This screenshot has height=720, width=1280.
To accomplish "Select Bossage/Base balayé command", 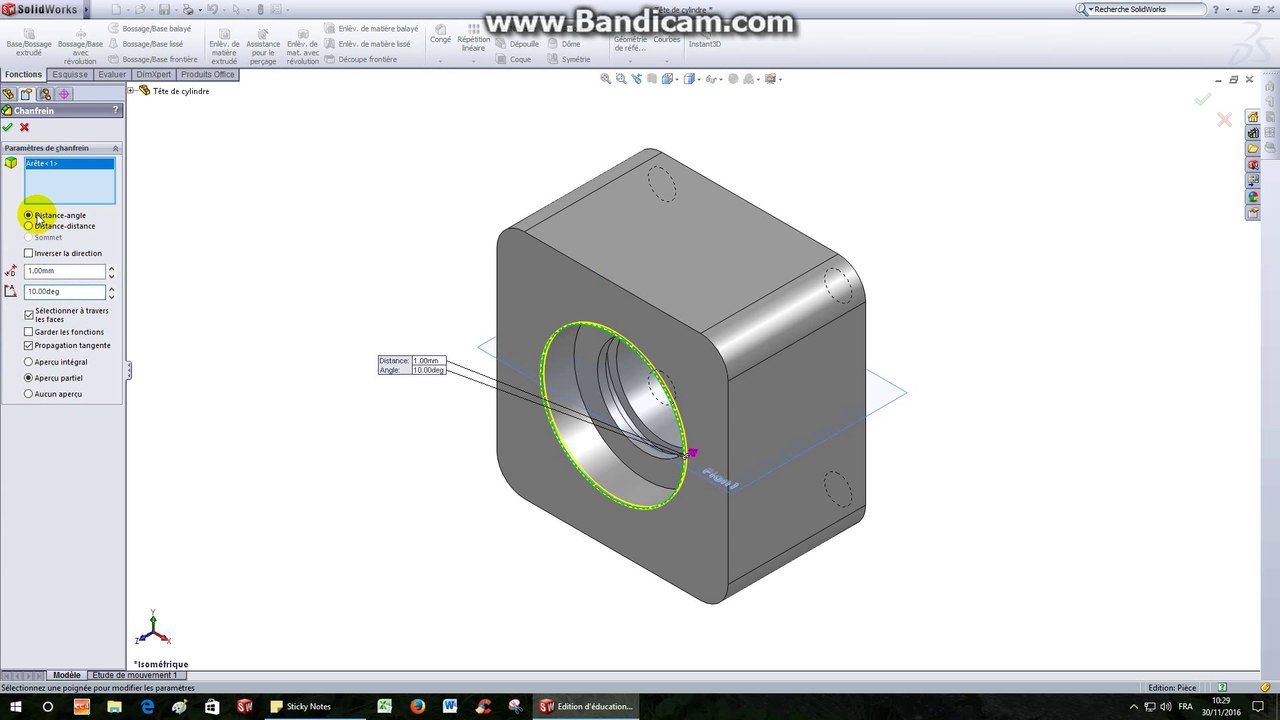I will click(149, 29).
